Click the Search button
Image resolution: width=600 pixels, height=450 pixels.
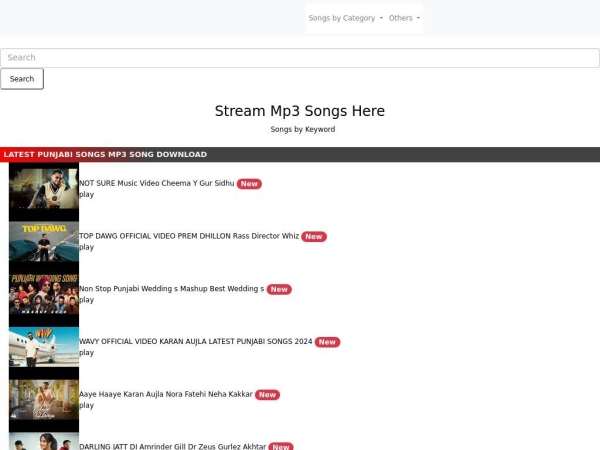click(x=22, y=79)
